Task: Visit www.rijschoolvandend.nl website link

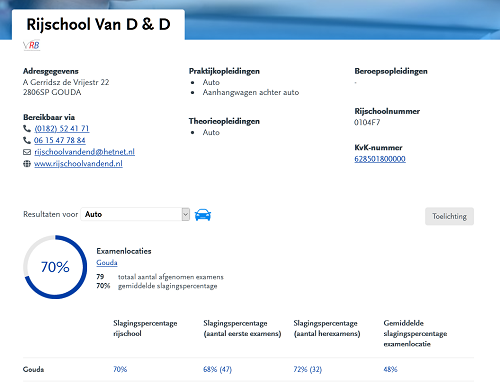Action: 78,163
